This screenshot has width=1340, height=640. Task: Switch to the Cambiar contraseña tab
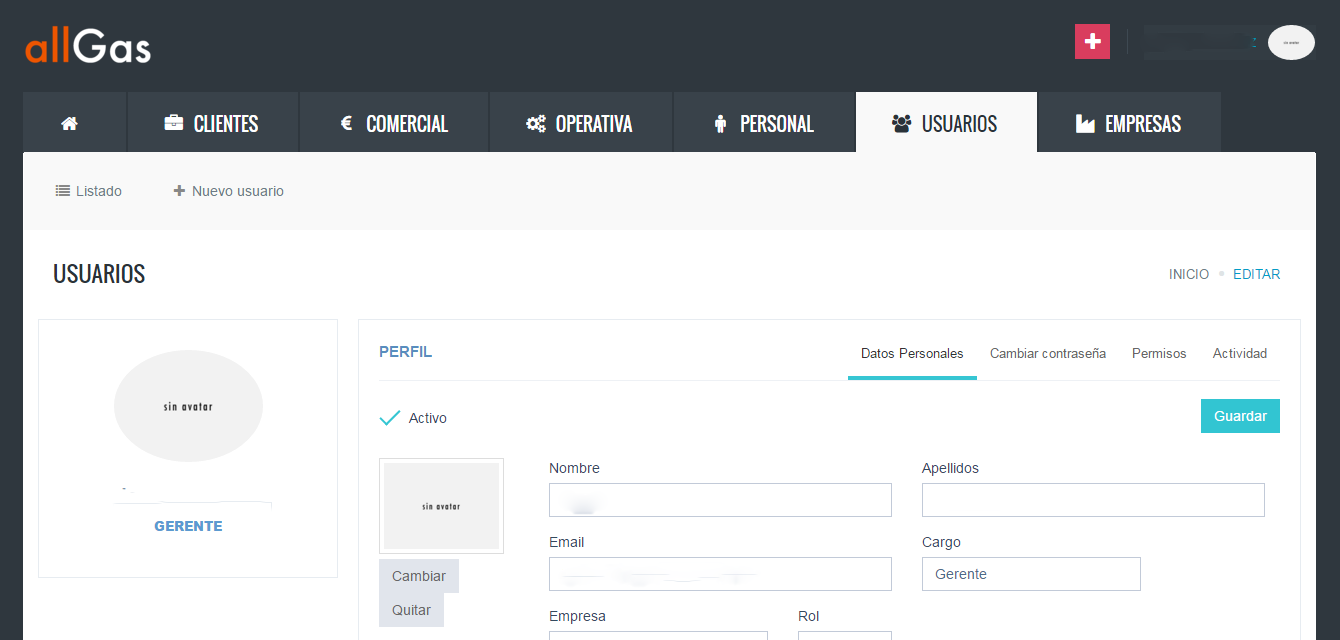coord(1047,353)
